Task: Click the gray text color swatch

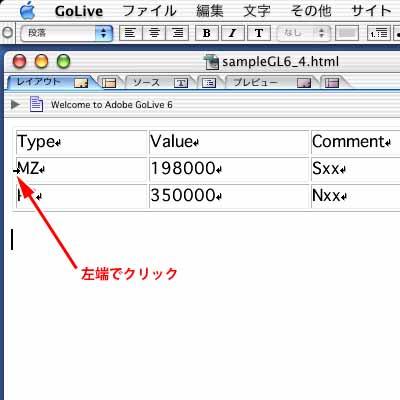Action: pos(347,33)
